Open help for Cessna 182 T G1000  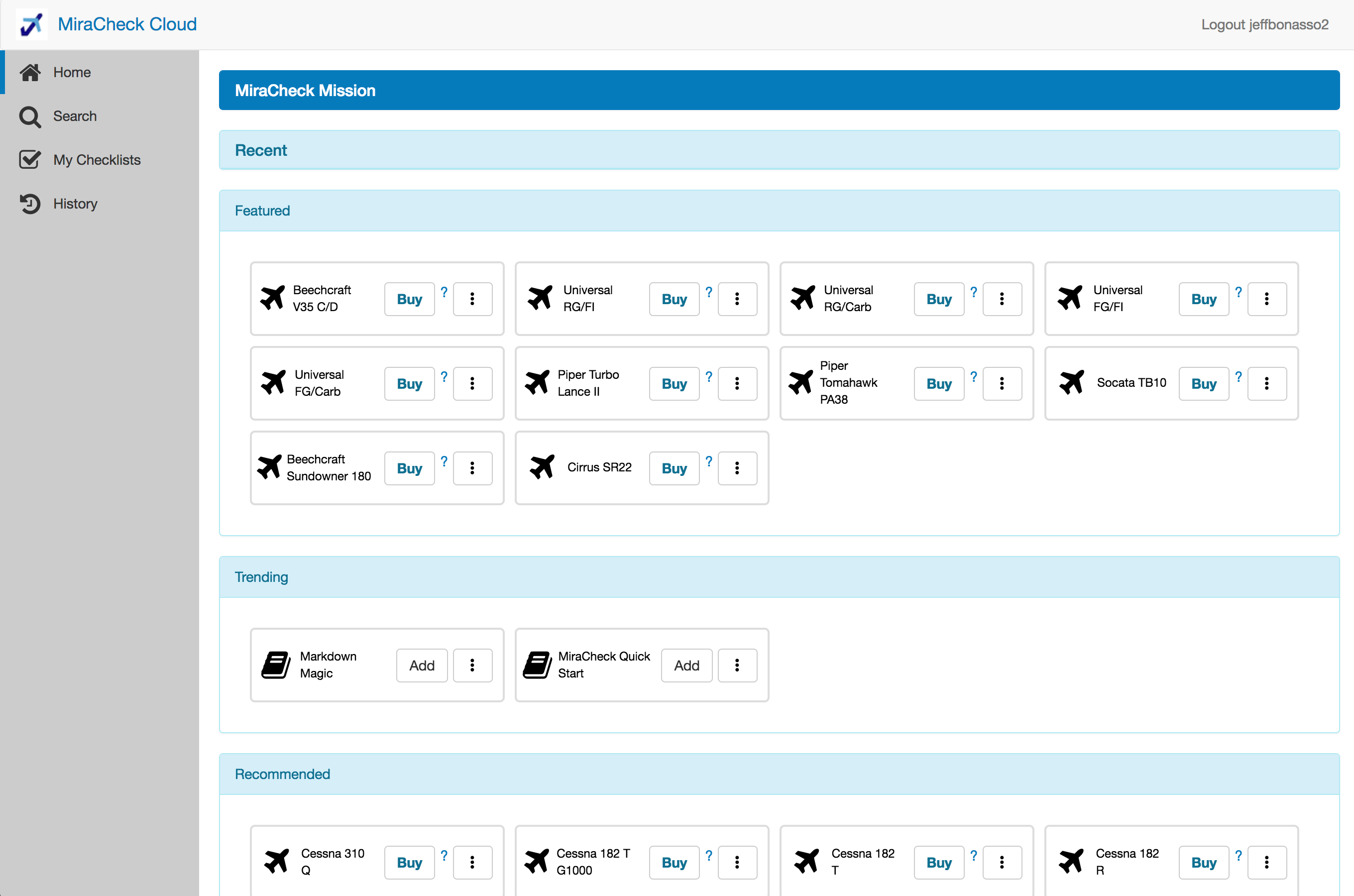709,855
